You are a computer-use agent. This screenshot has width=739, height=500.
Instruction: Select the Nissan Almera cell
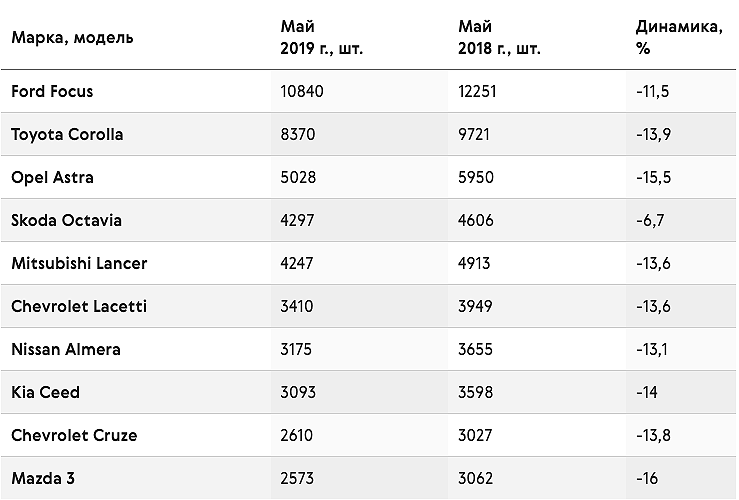coord(66,349)
